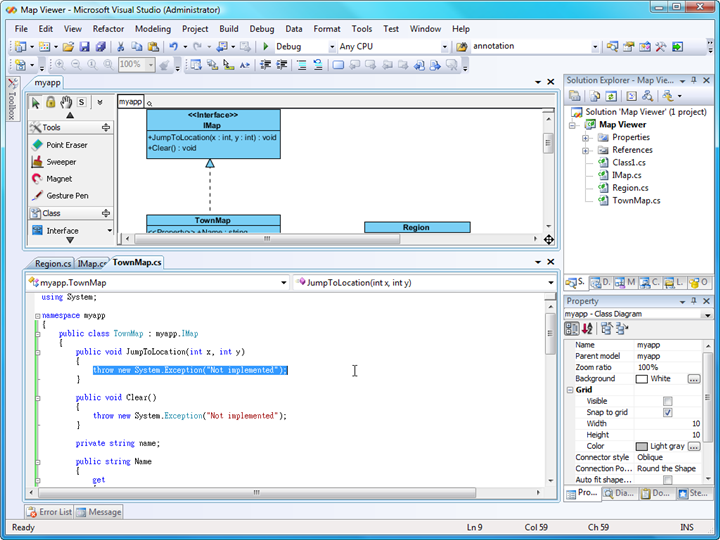Image resolution: width=720 pixels, height=540 pixels.
Task: Click the White background color swatch
Action: (641, 379)
